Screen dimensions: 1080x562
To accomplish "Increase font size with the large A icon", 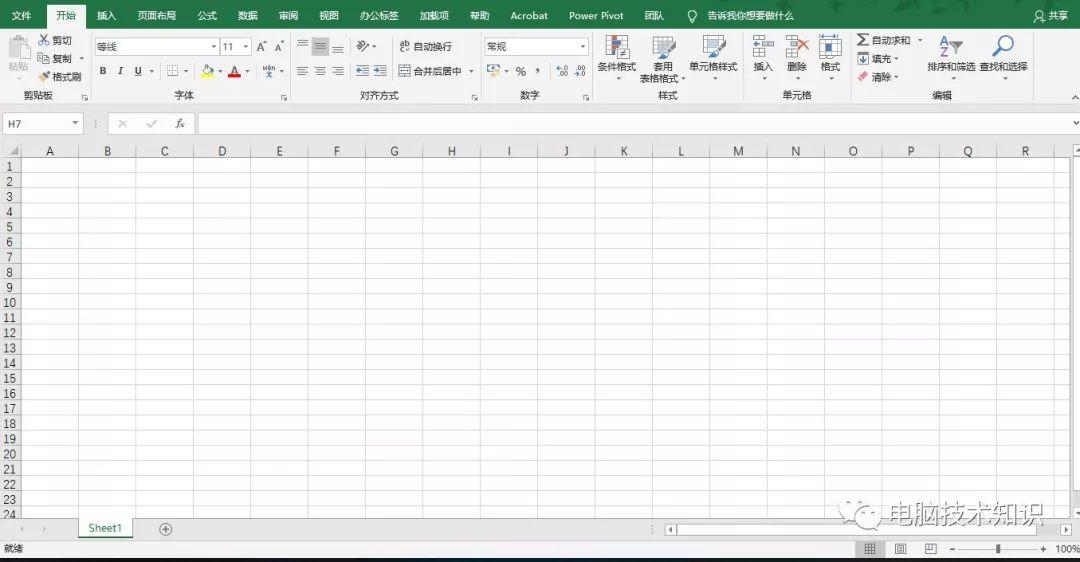I will (261, 47).
